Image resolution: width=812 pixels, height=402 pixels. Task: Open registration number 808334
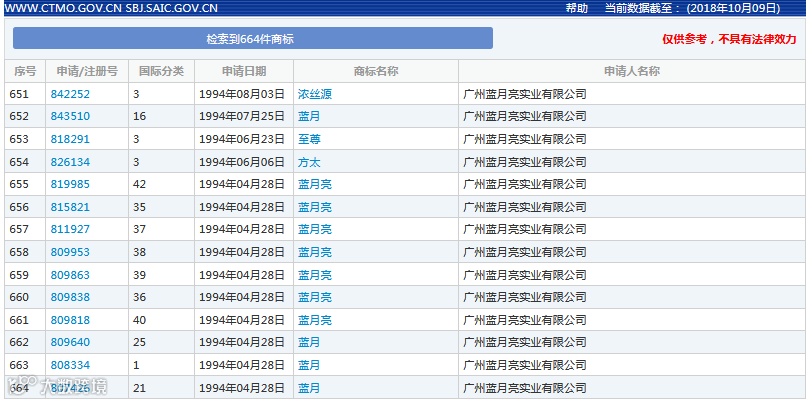click(70, 365)
